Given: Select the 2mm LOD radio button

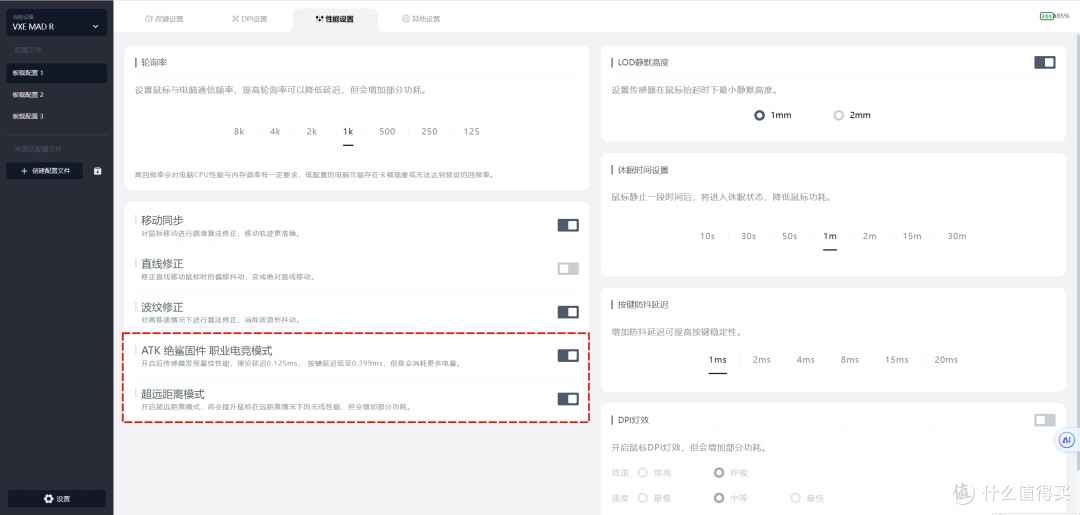Looking at the screenshot, I should coord(838,116).
